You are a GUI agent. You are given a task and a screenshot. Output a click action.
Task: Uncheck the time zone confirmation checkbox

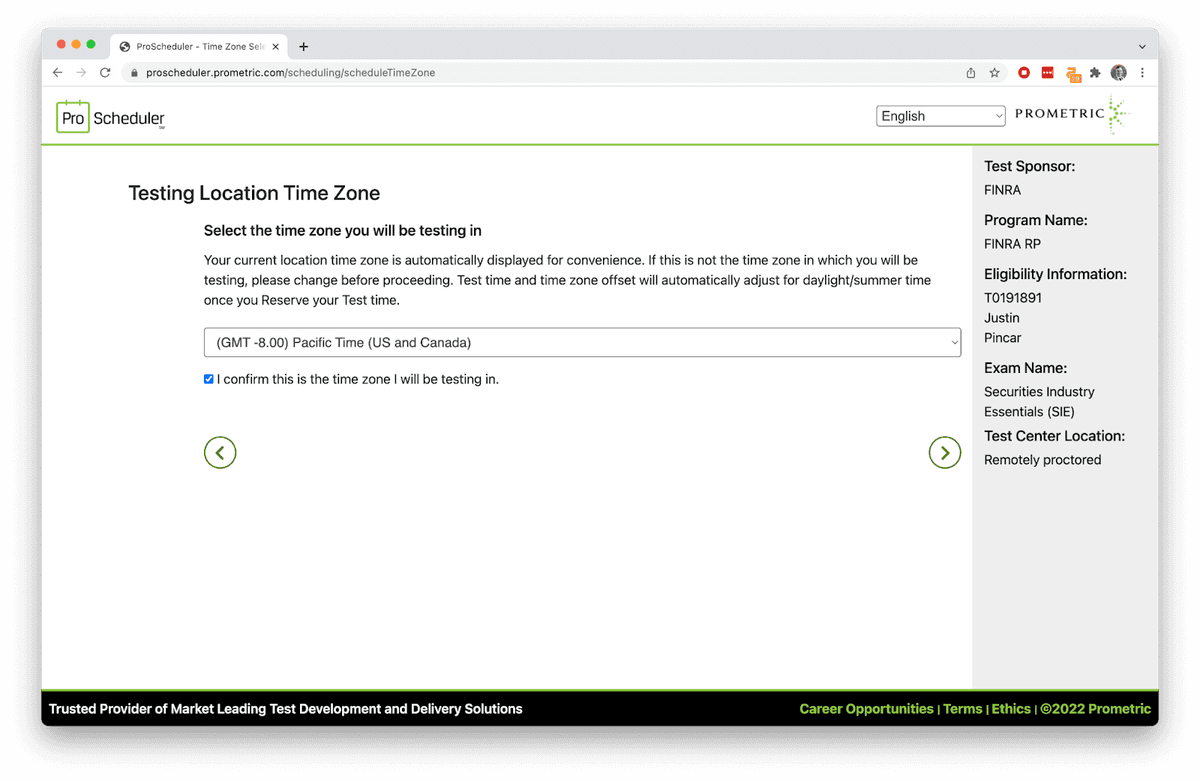(x=209, y=379)
